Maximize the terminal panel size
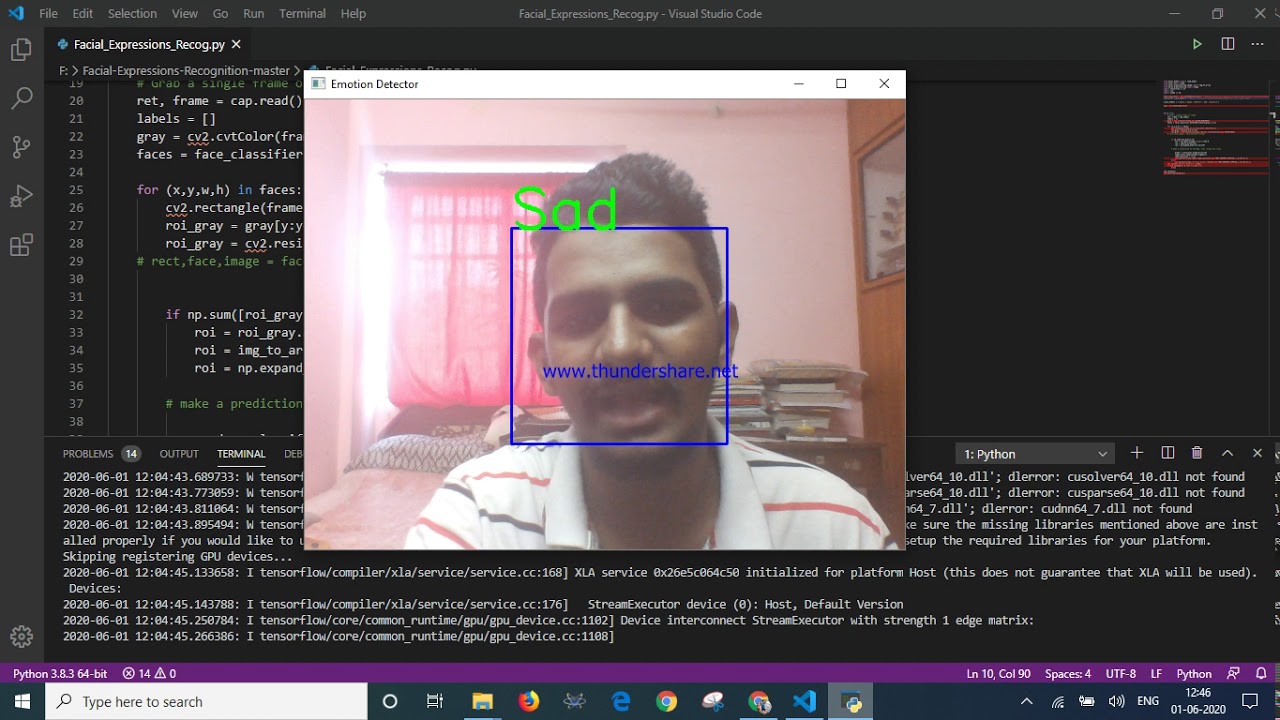 click(1227, 453)
